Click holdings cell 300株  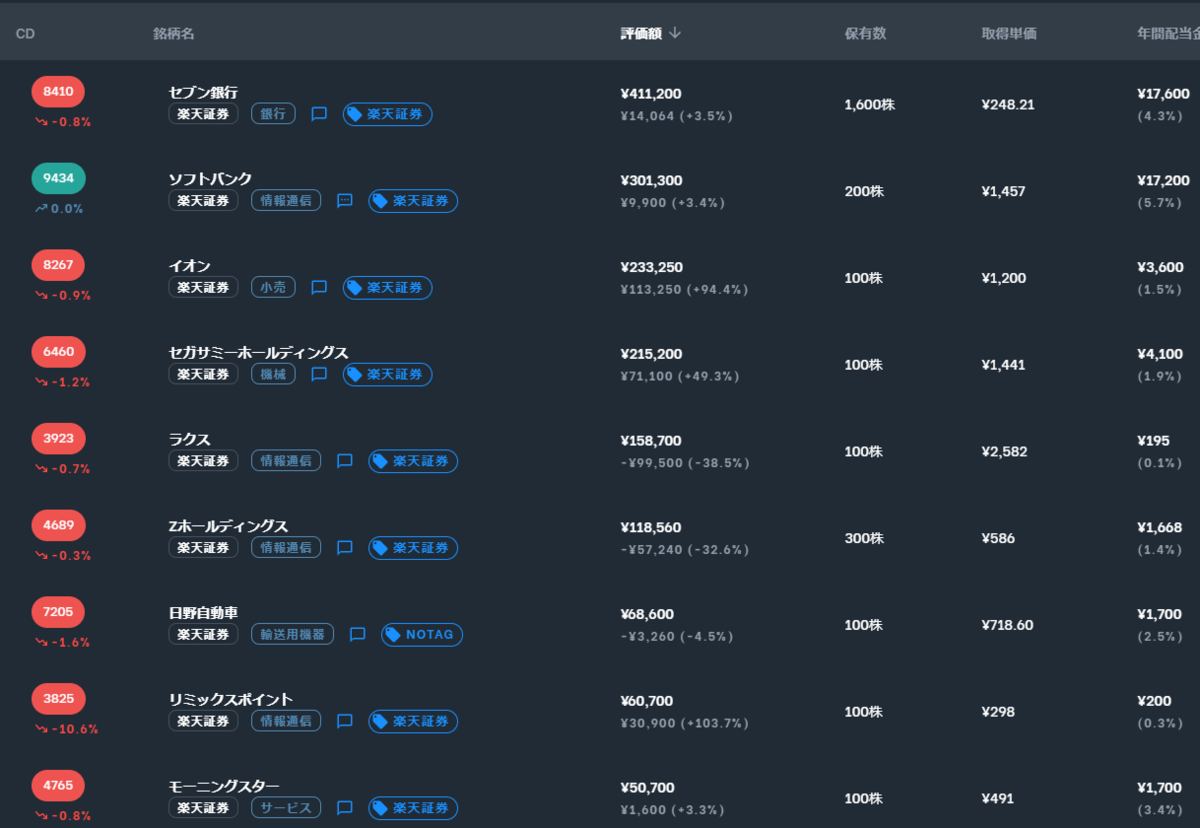click(864, 538)
